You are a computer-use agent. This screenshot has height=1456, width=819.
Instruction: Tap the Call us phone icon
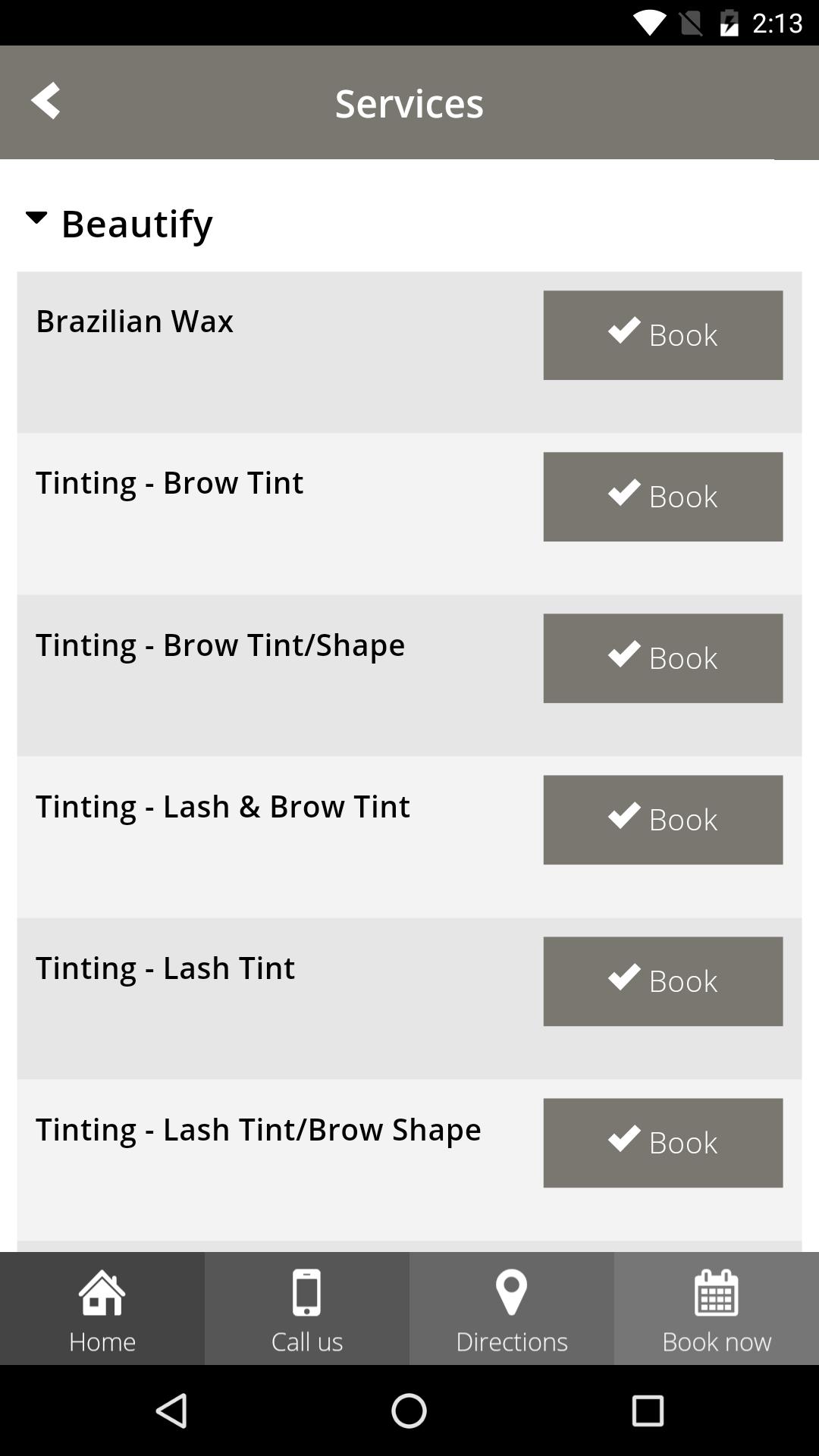pyautogui.click(x=307, y=1292)
